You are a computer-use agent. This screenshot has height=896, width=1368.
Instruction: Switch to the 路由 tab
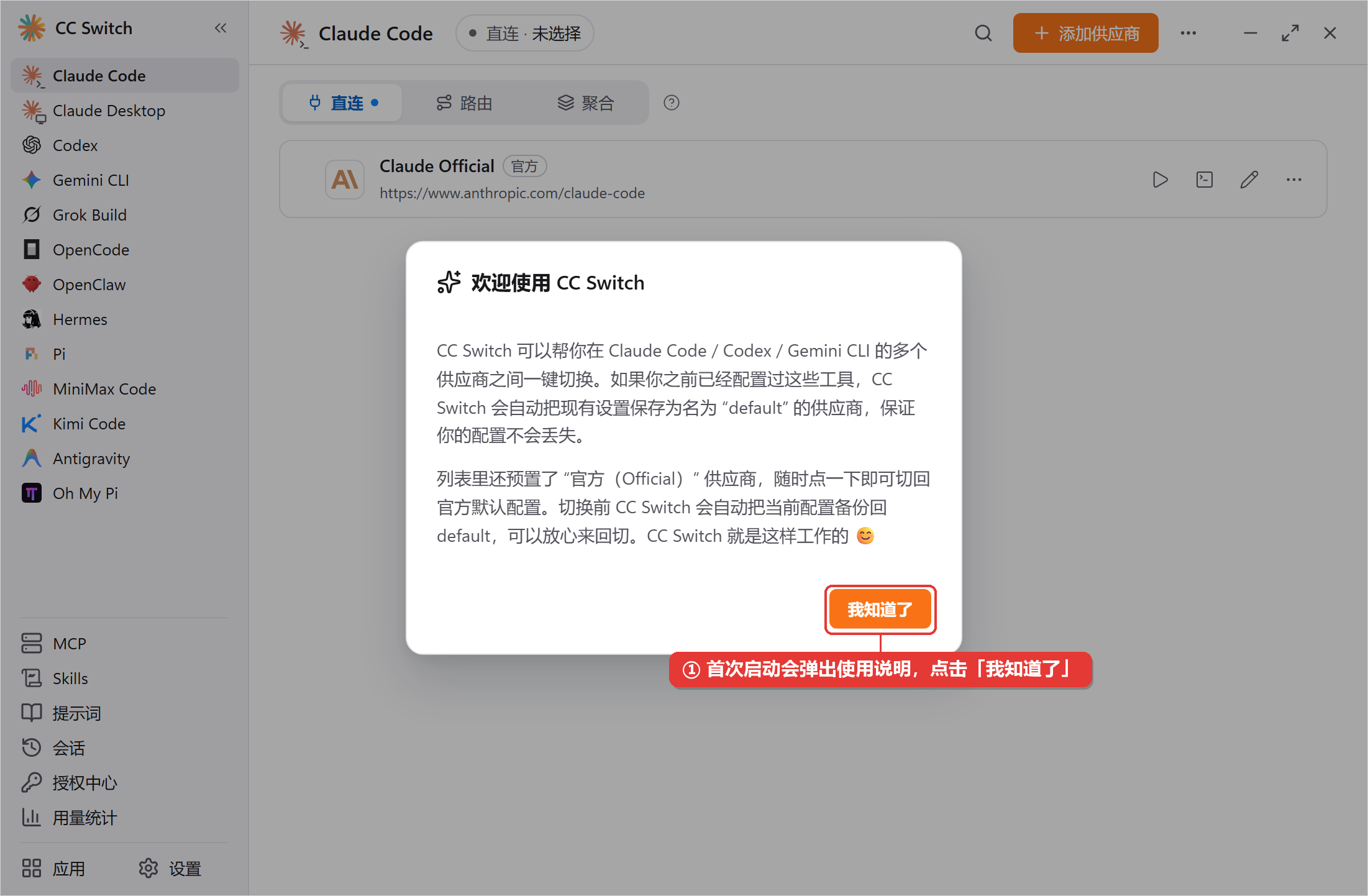tap(464, 103)
